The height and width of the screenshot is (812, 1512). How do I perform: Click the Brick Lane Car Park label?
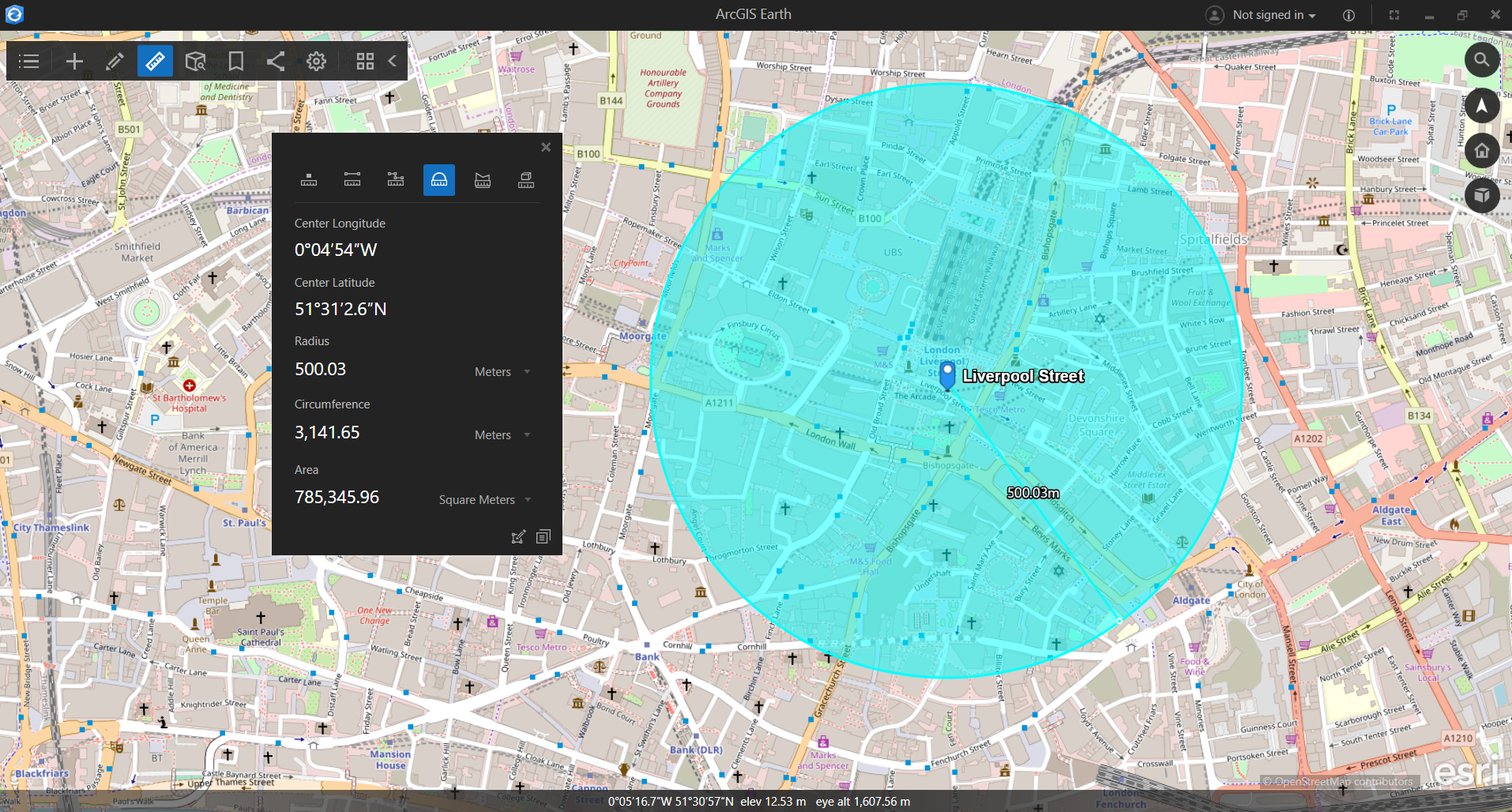[1390, 126]
